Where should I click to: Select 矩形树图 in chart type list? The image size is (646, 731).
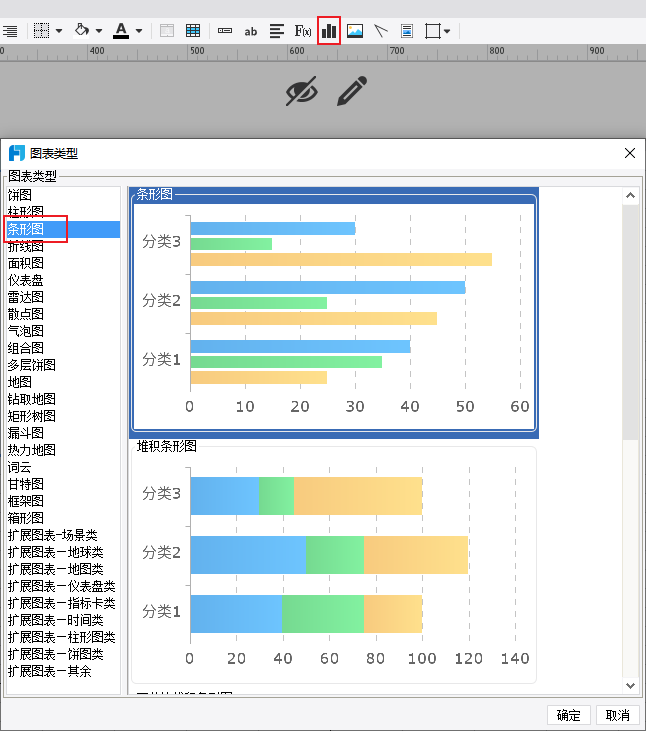[63, 416]
